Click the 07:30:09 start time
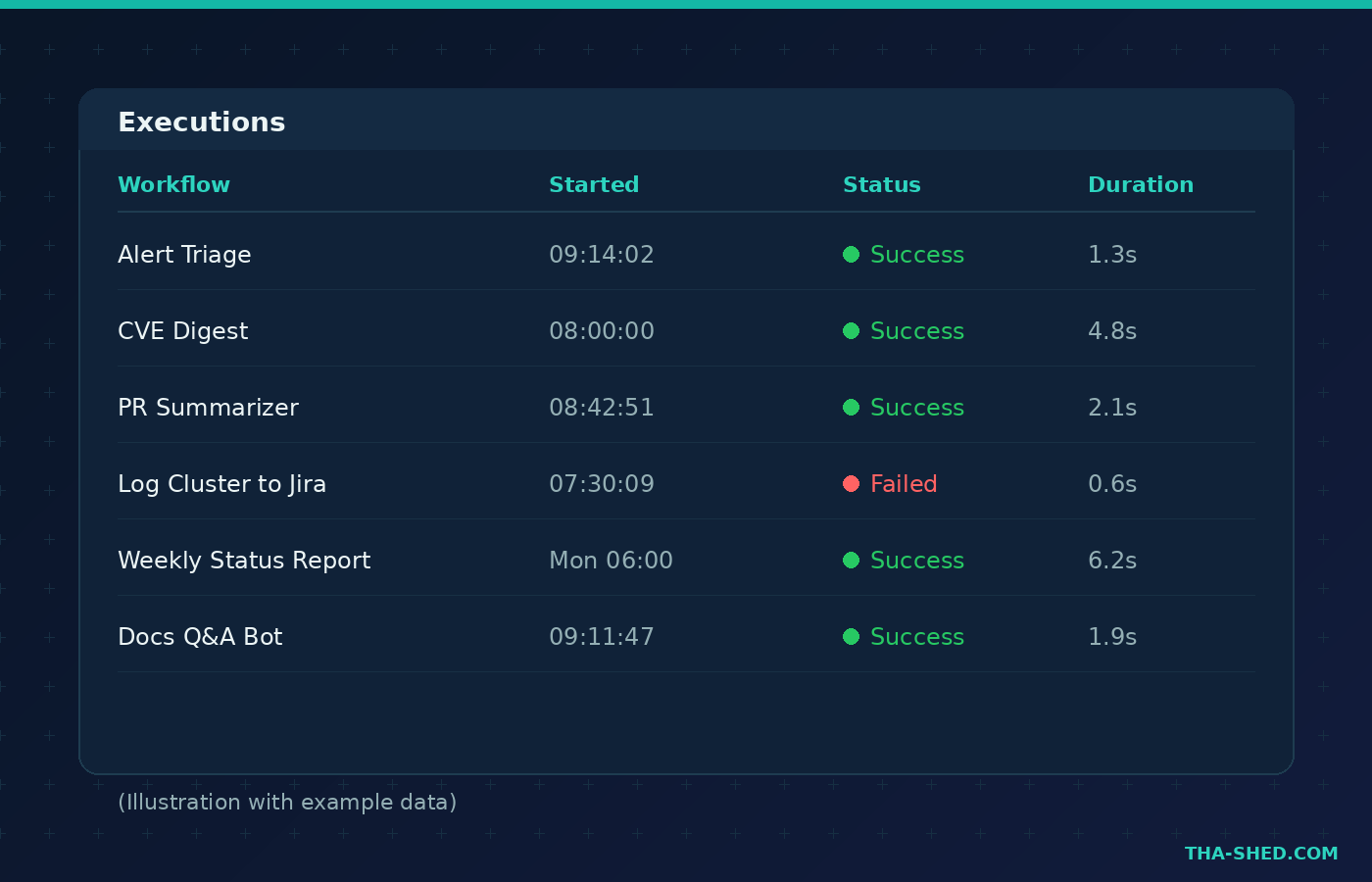The image size is (1372, 882). click(602, 484)
